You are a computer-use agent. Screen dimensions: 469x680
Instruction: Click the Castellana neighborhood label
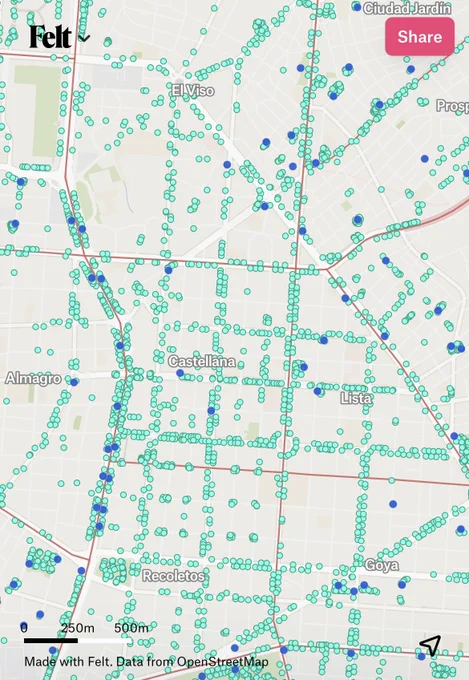tap(202, 361)
